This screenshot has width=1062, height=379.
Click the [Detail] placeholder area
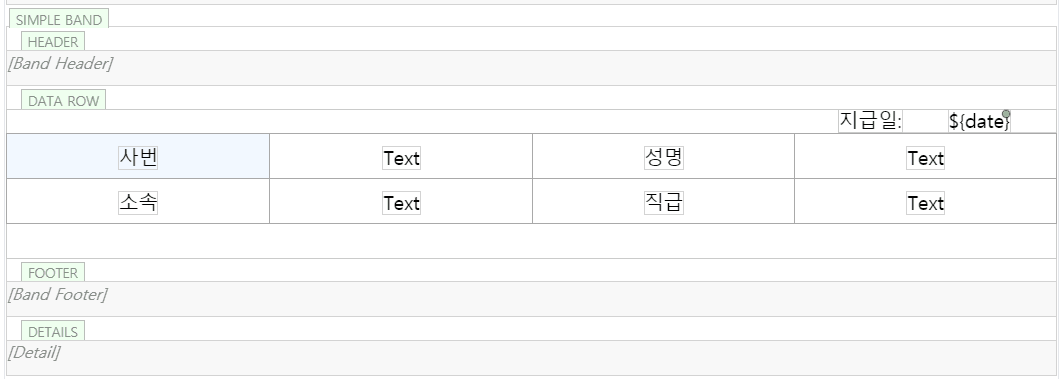tap(531, 357)
